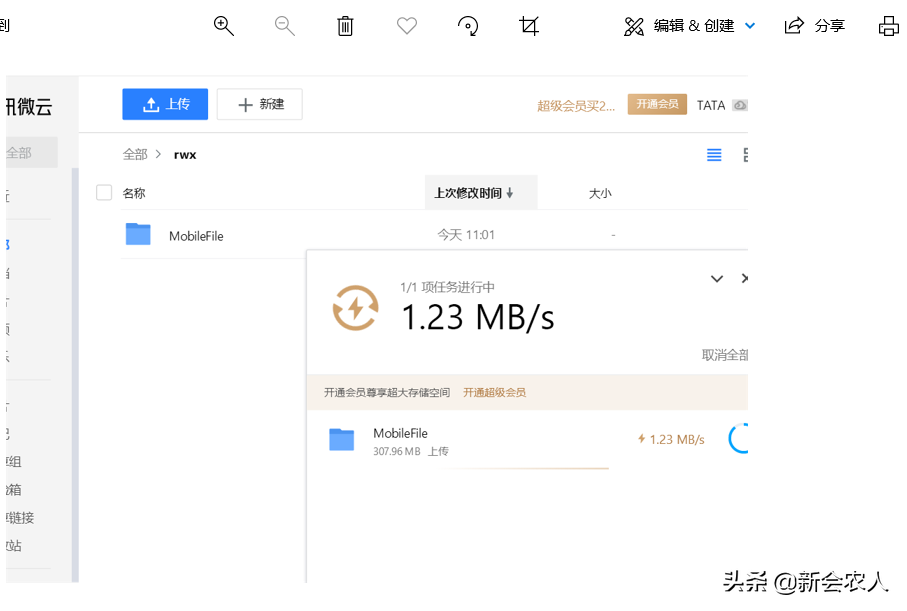Click the trash icon to delete the photo
Viewport: 907px width, 611px height.
click(345, 25)
